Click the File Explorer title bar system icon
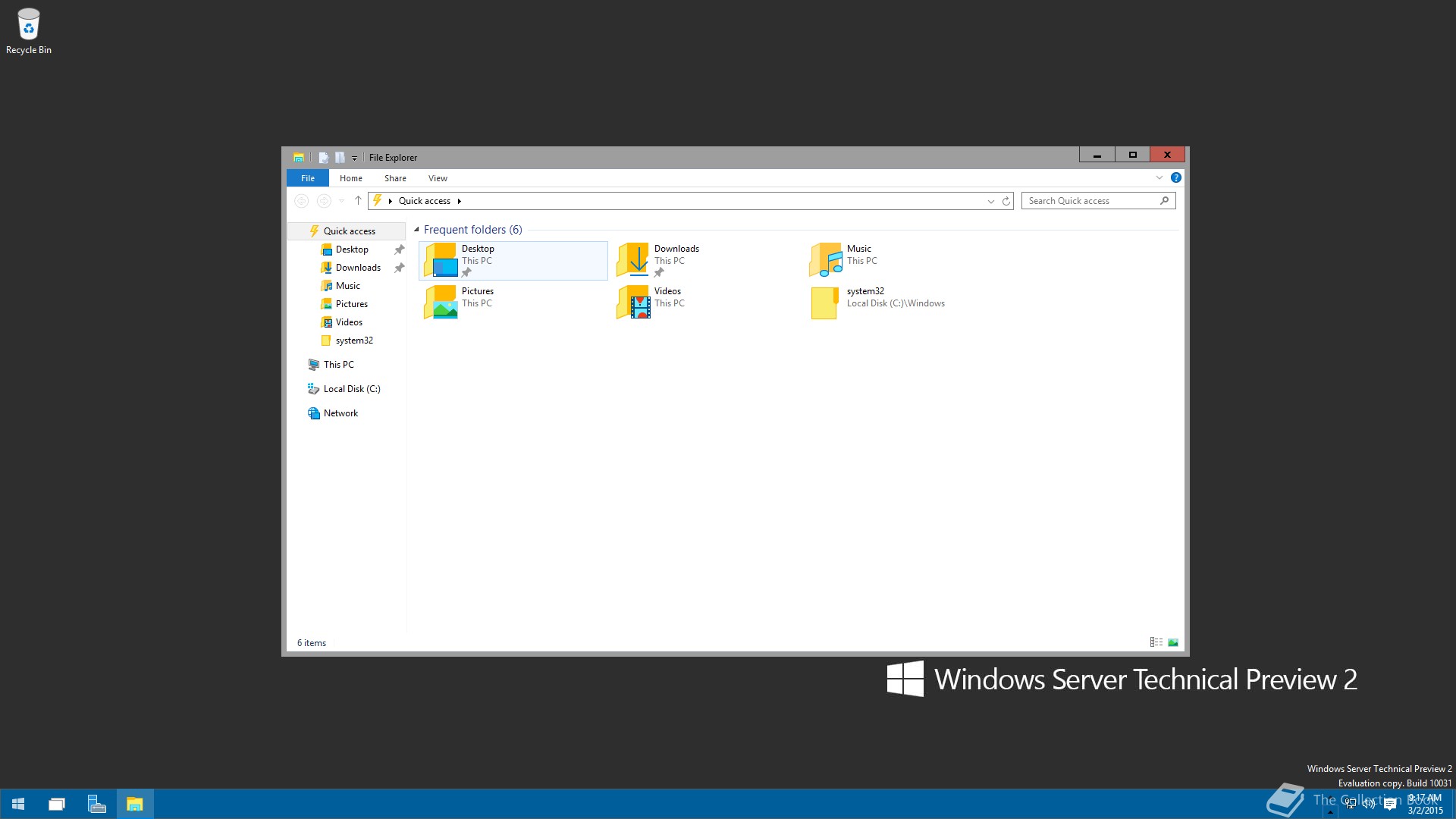The width and height of the screenshot is (1456, 819). 299,158
